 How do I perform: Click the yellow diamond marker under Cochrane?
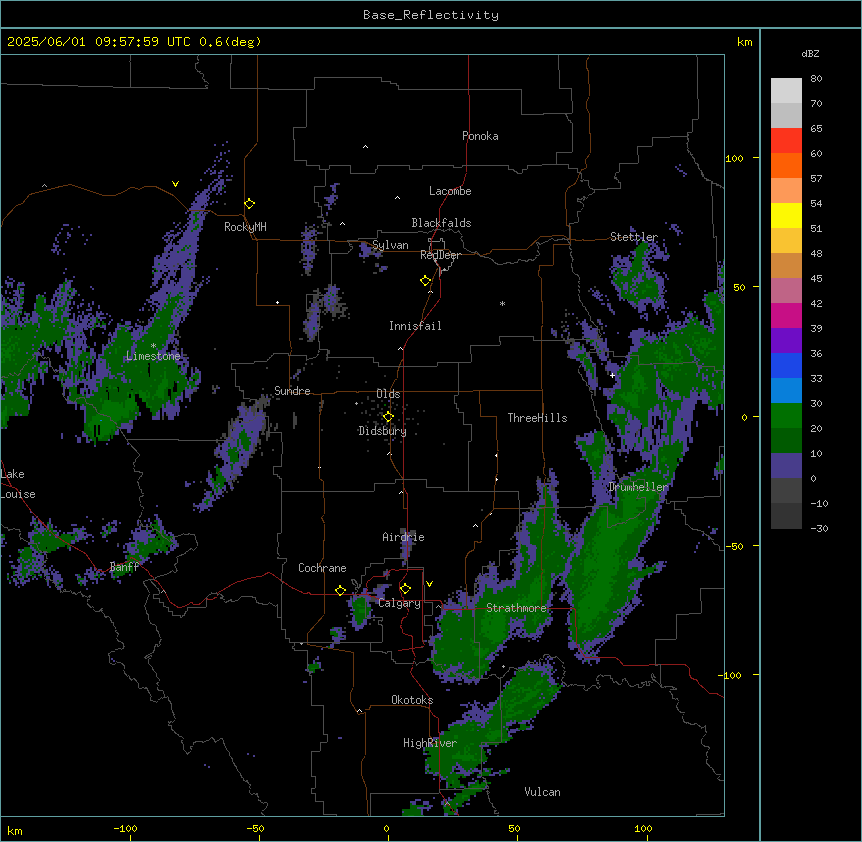tap(340, 590)
